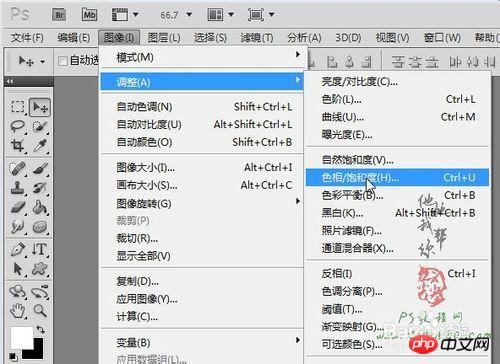Select the 3D Camera Orbit tool

coord(40,292)
